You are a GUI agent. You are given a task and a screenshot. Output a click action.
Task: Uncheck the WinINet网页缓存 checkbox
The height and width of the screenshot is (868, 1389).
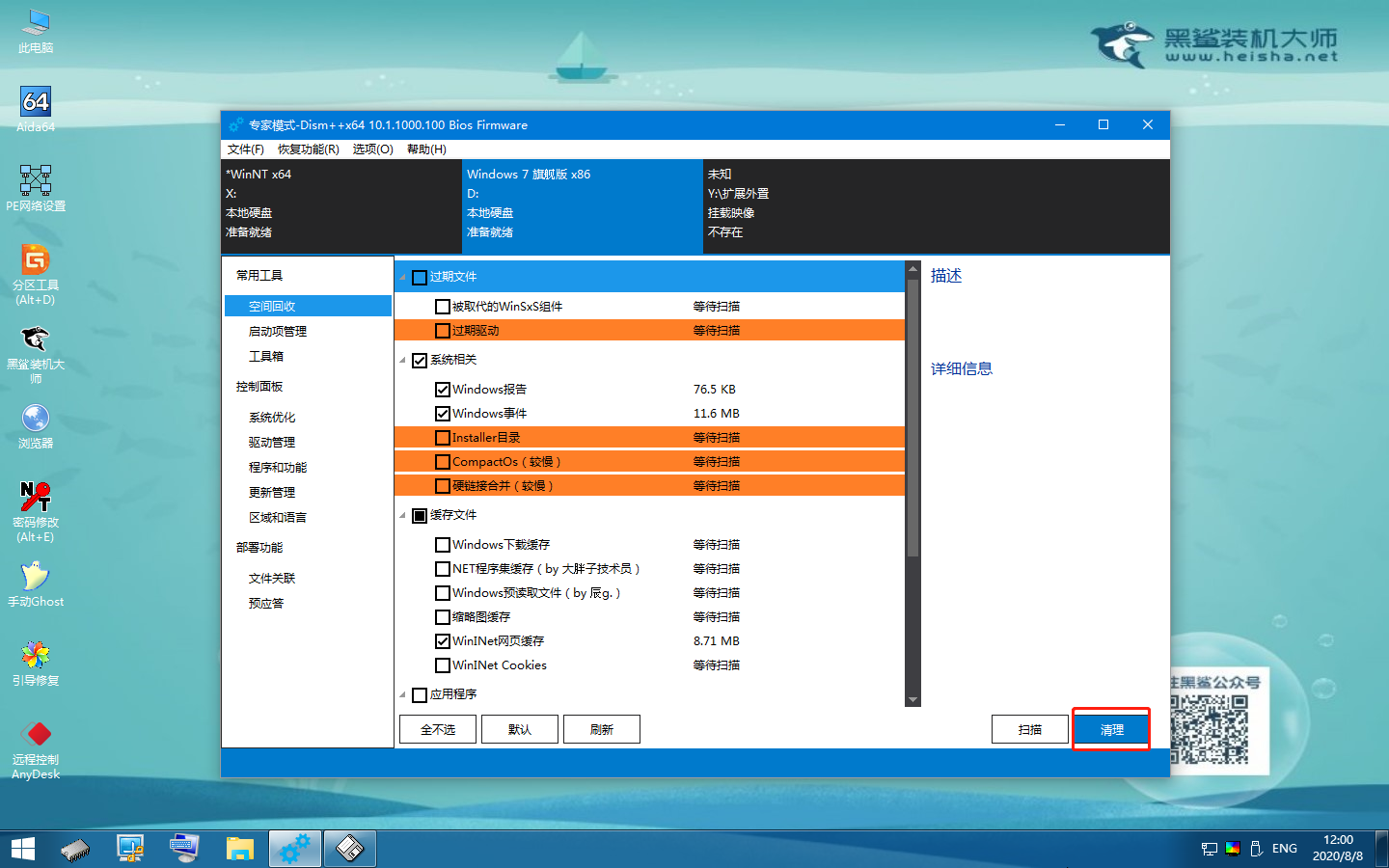443,641
